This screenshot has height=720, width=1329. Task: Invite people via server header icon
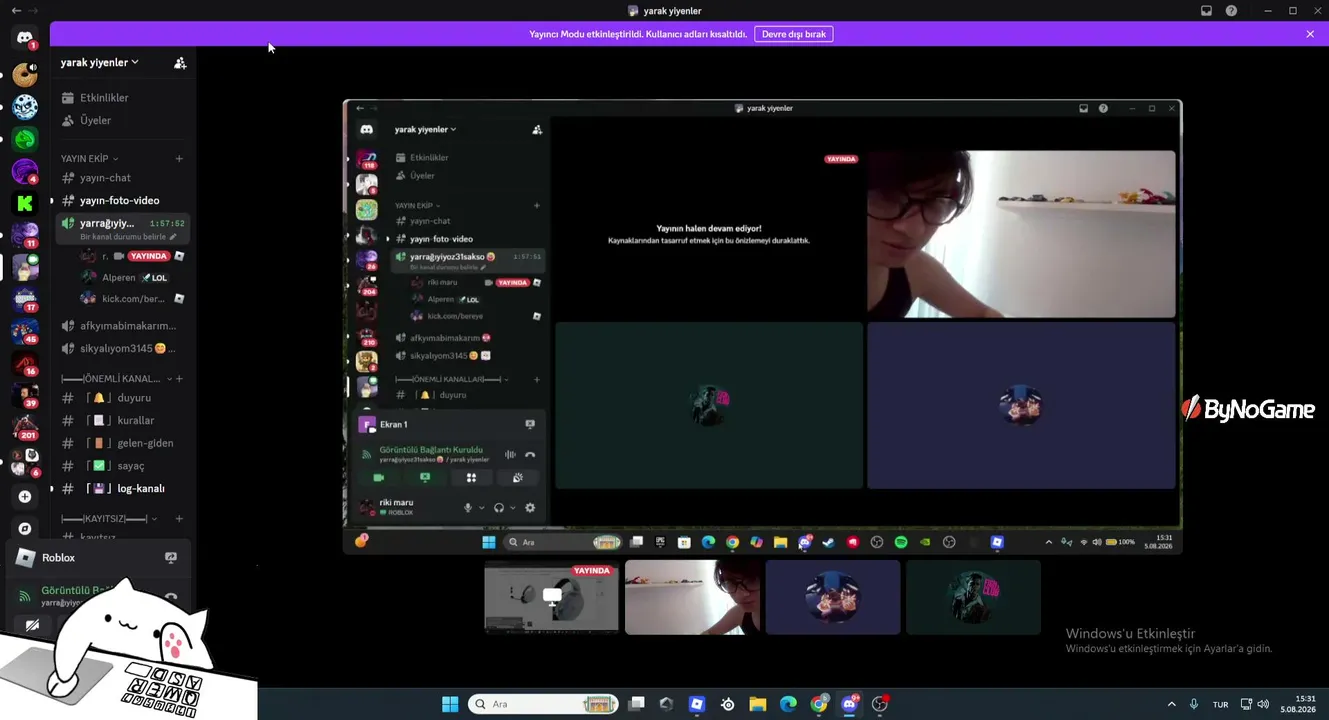click(180, 62)
